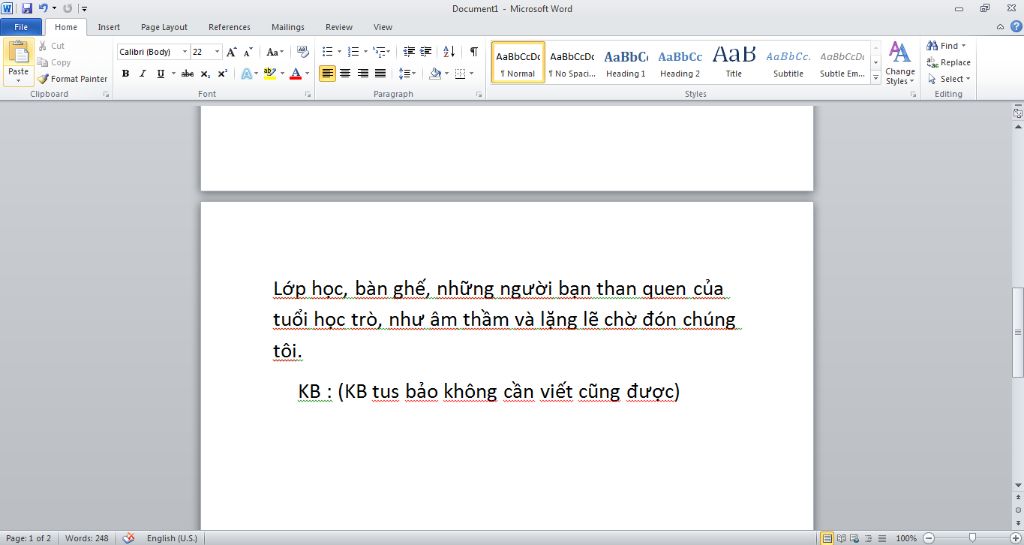Toggle Underline formatting
This screenshot has width=1024, height=545.
(160, 74)
